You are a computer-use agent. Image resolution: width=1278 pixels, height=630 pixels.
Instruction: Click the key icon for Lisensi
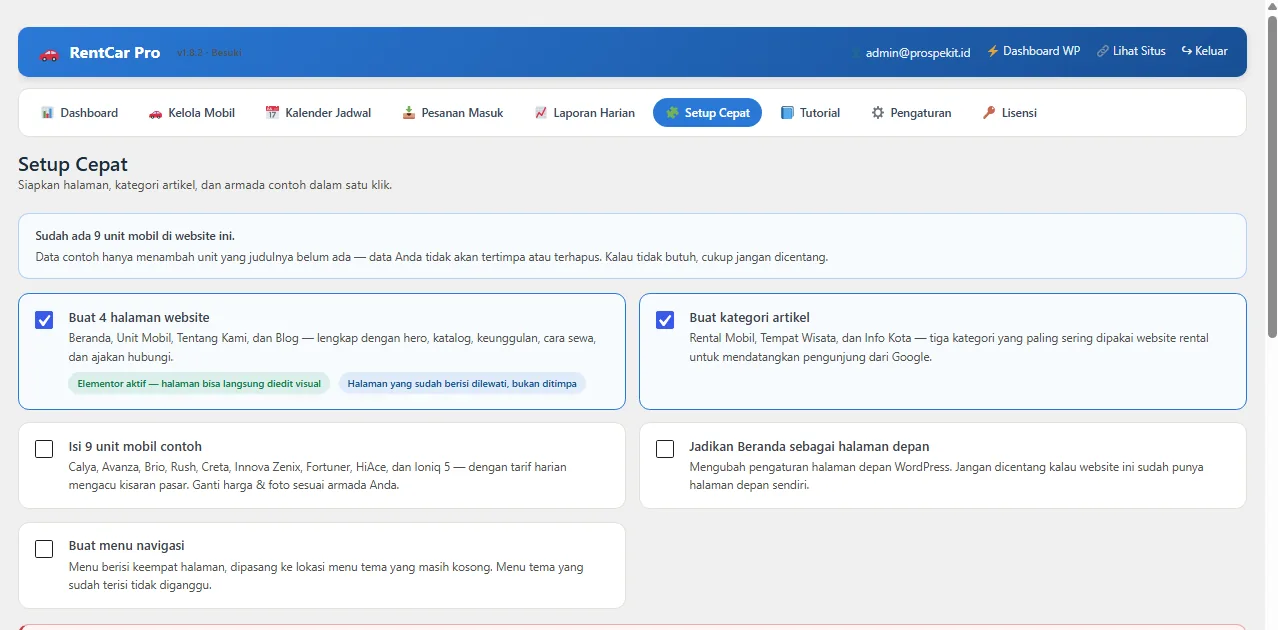[988, 113]
